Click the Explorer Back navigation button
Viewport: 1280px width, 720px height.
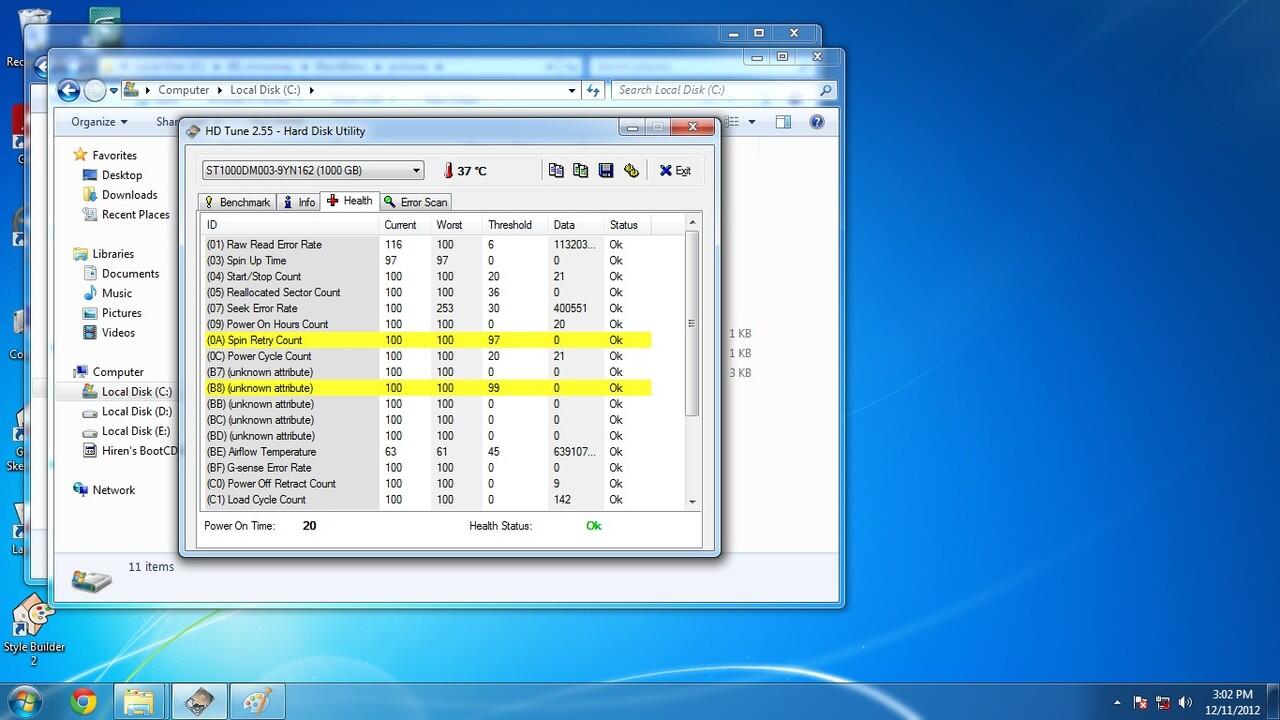69,91
